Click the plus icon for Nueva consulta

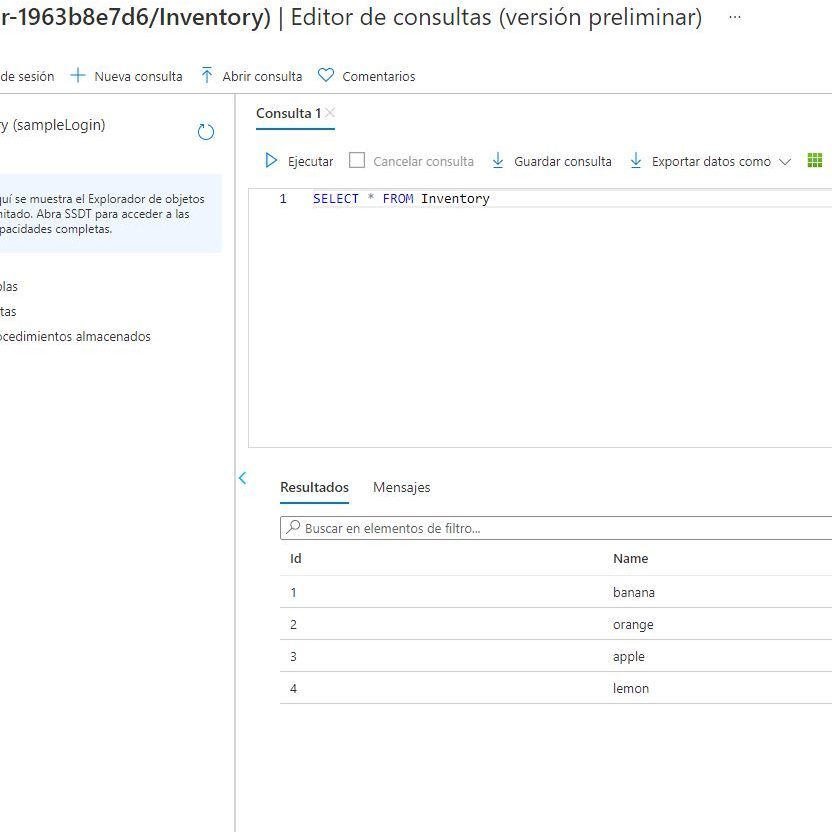78,76
